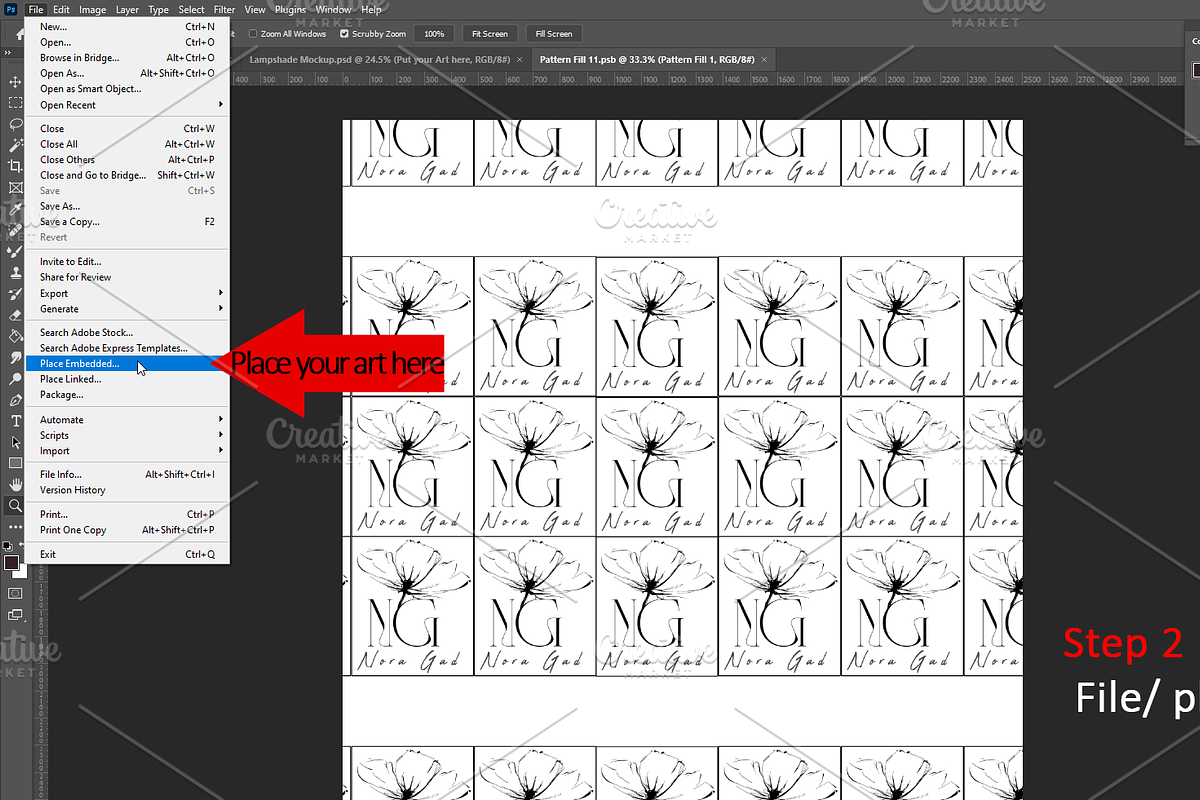Image resolution: width=1200 pixels, height=800 pixels.
Task: Click the 100% zoom button
Action: tap(434, 34)
